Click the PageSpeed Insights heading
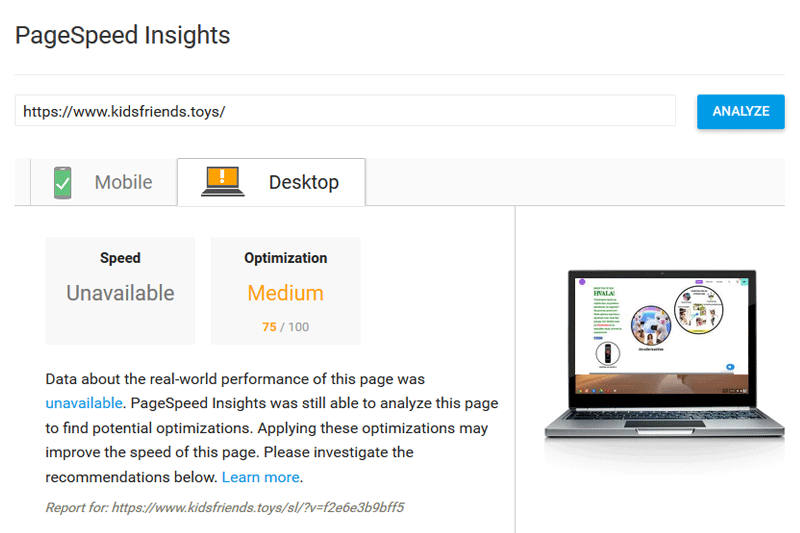Viewport: 800px width, 533px height. click(123, 36)
